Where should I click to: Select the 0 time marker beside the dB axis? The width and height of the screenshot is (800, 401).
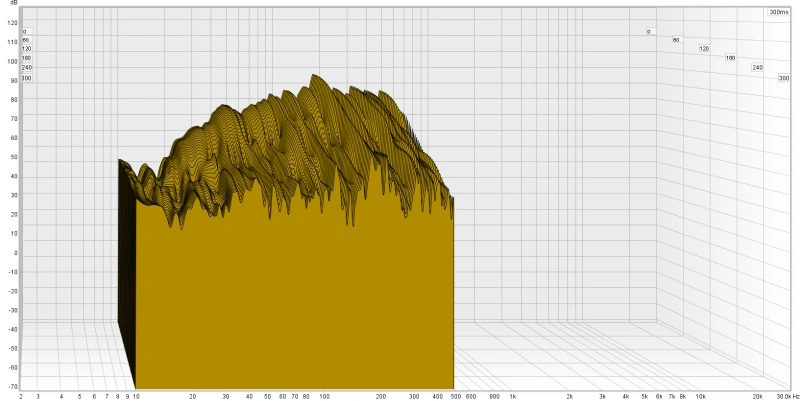click(24, 32)
